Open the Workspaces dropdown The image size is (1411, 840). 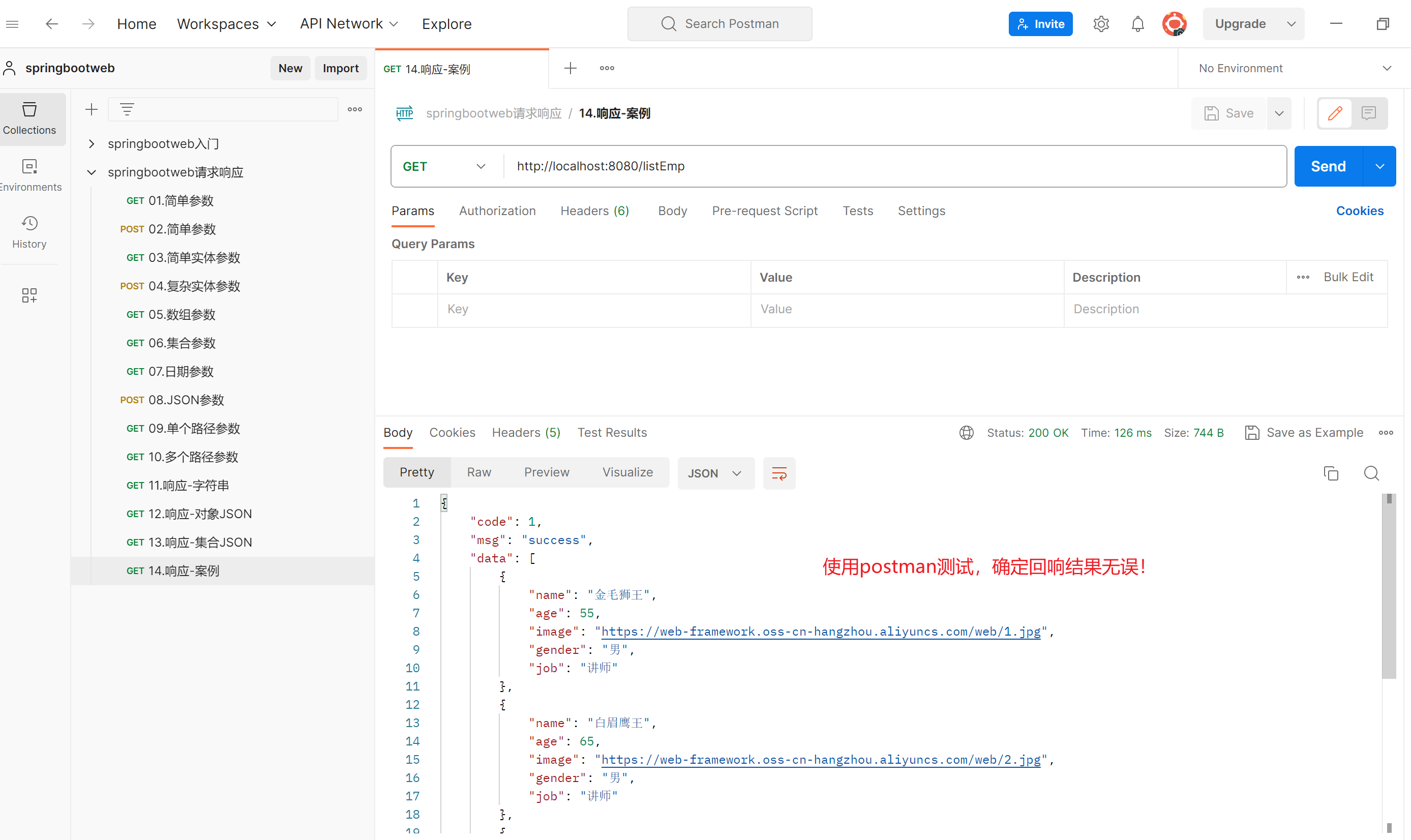click(226, 24)
